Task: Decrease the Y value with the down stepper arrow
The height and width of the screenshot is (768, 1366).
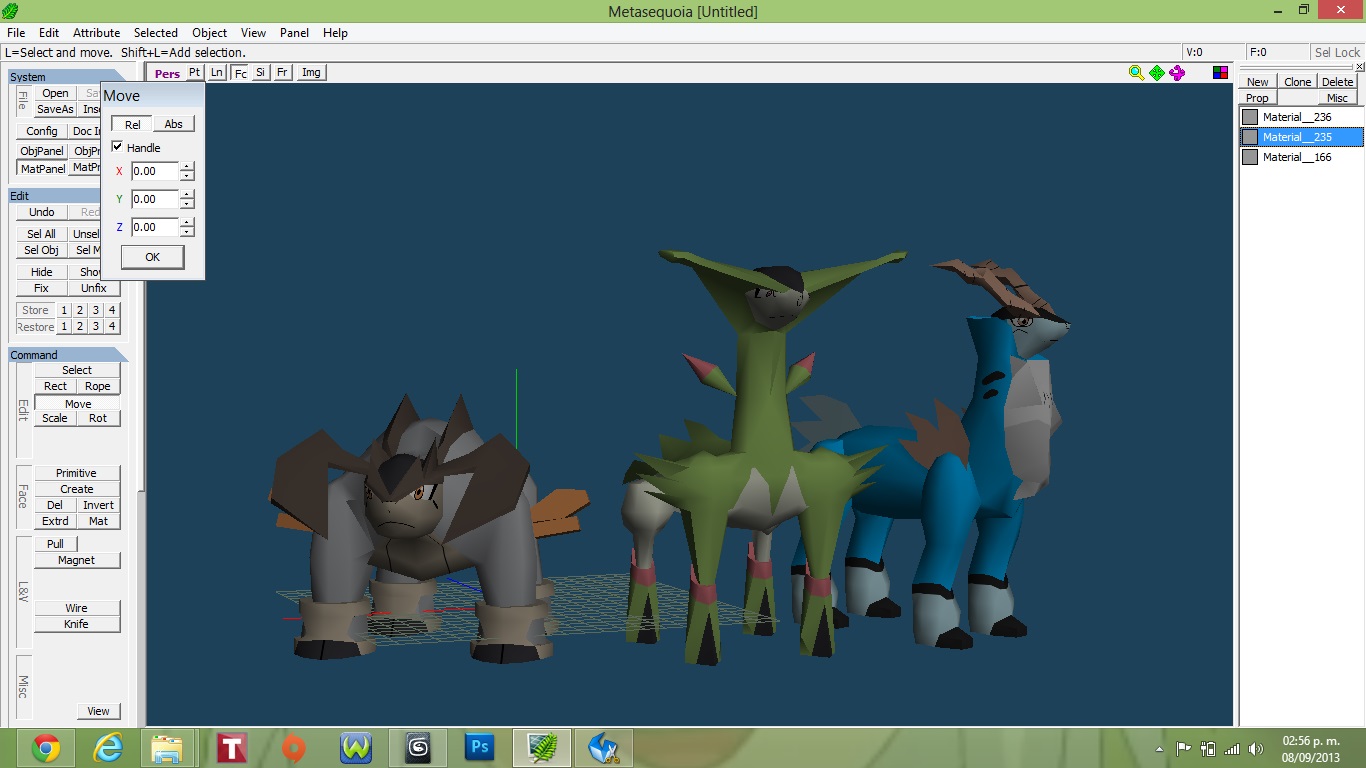Action: pyautogui.click(x=187, y=204)
